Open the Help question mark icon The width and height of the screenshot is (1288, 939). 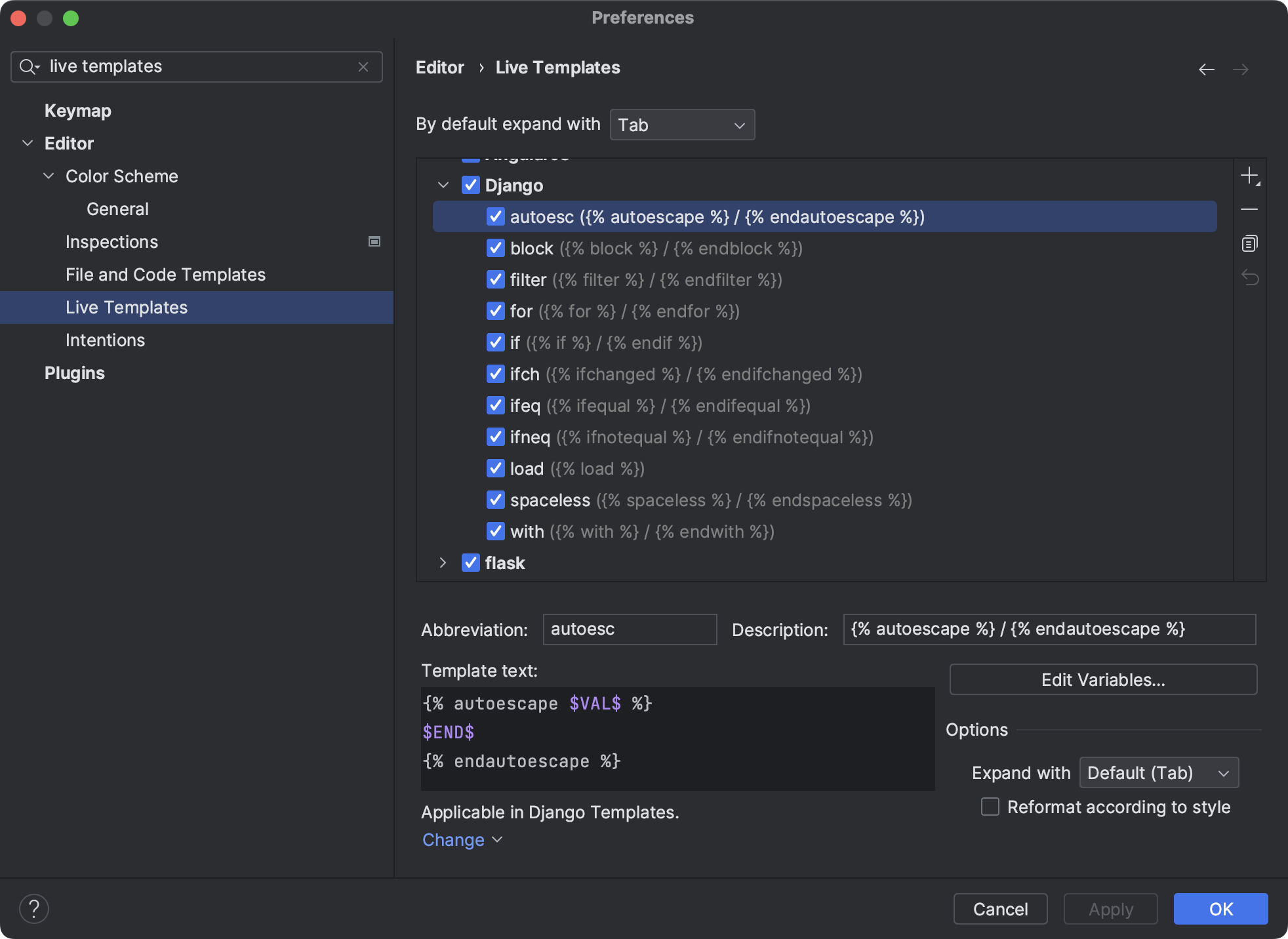(x=34, y=909)
